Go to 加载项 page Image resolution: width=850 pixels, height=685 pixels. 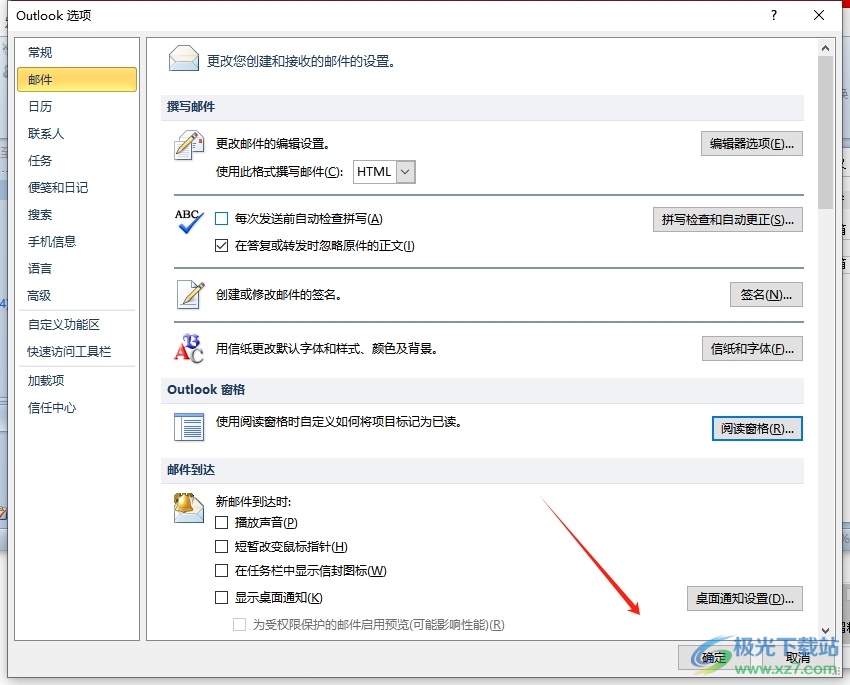tap(77, 380)
